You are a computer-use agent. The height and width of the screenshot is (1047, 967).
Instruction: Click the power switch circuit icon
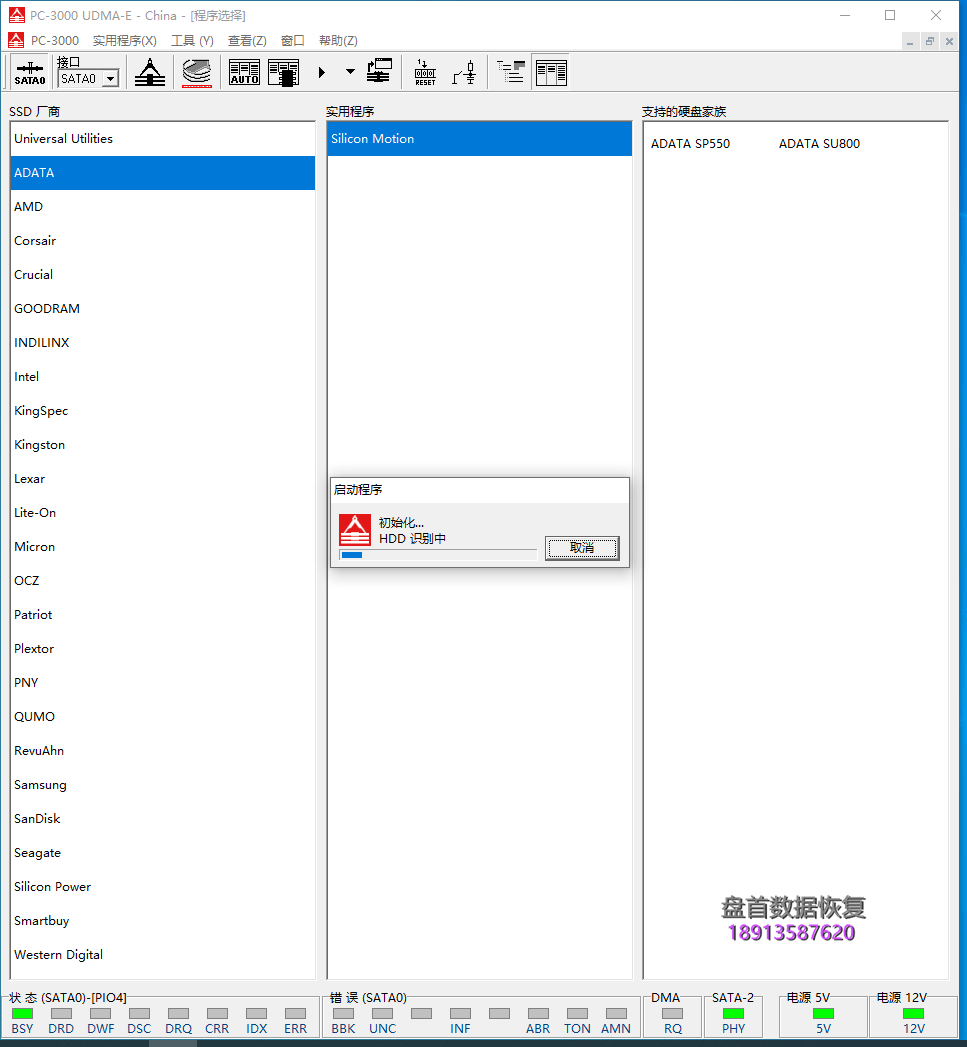pyautogui.click(x=465, y=72)
